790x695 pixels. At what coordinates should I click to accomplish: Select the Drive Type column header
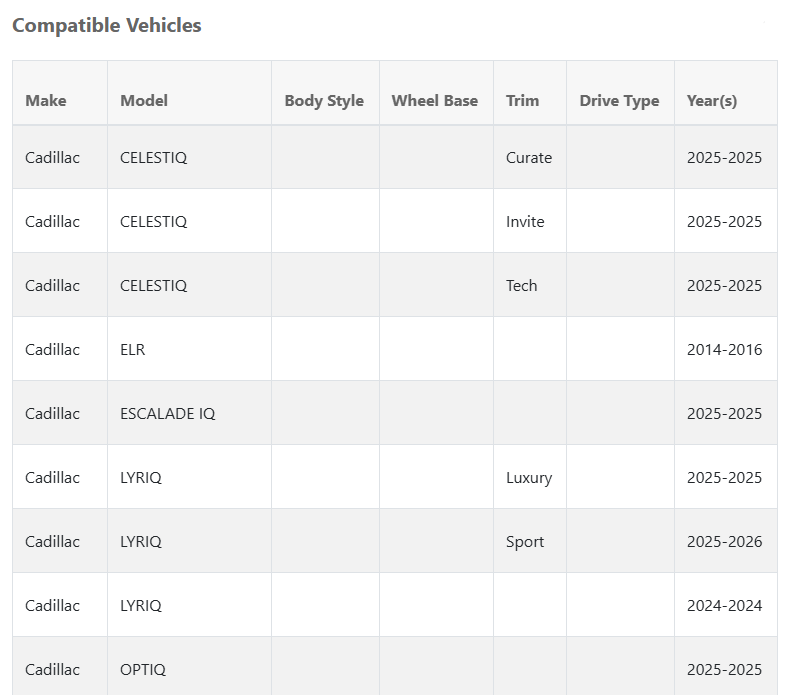pyautogui.click(x=619, y=100)
